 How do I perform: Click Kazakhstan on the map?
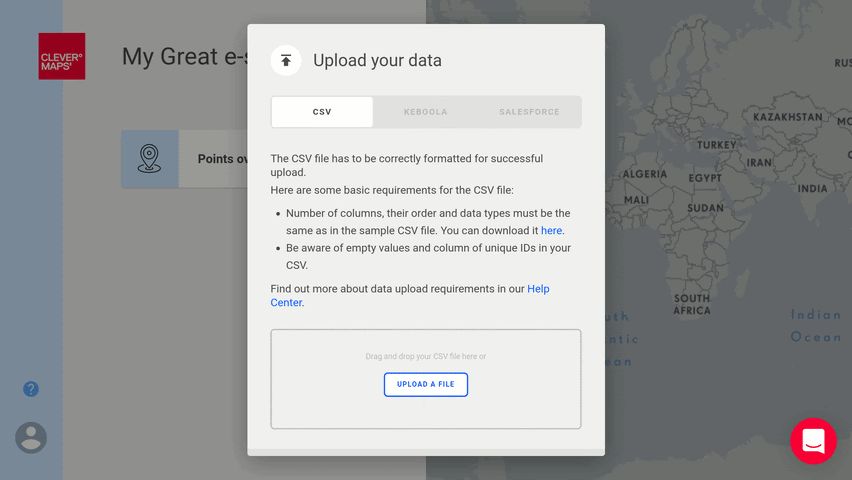pos(787,117)
